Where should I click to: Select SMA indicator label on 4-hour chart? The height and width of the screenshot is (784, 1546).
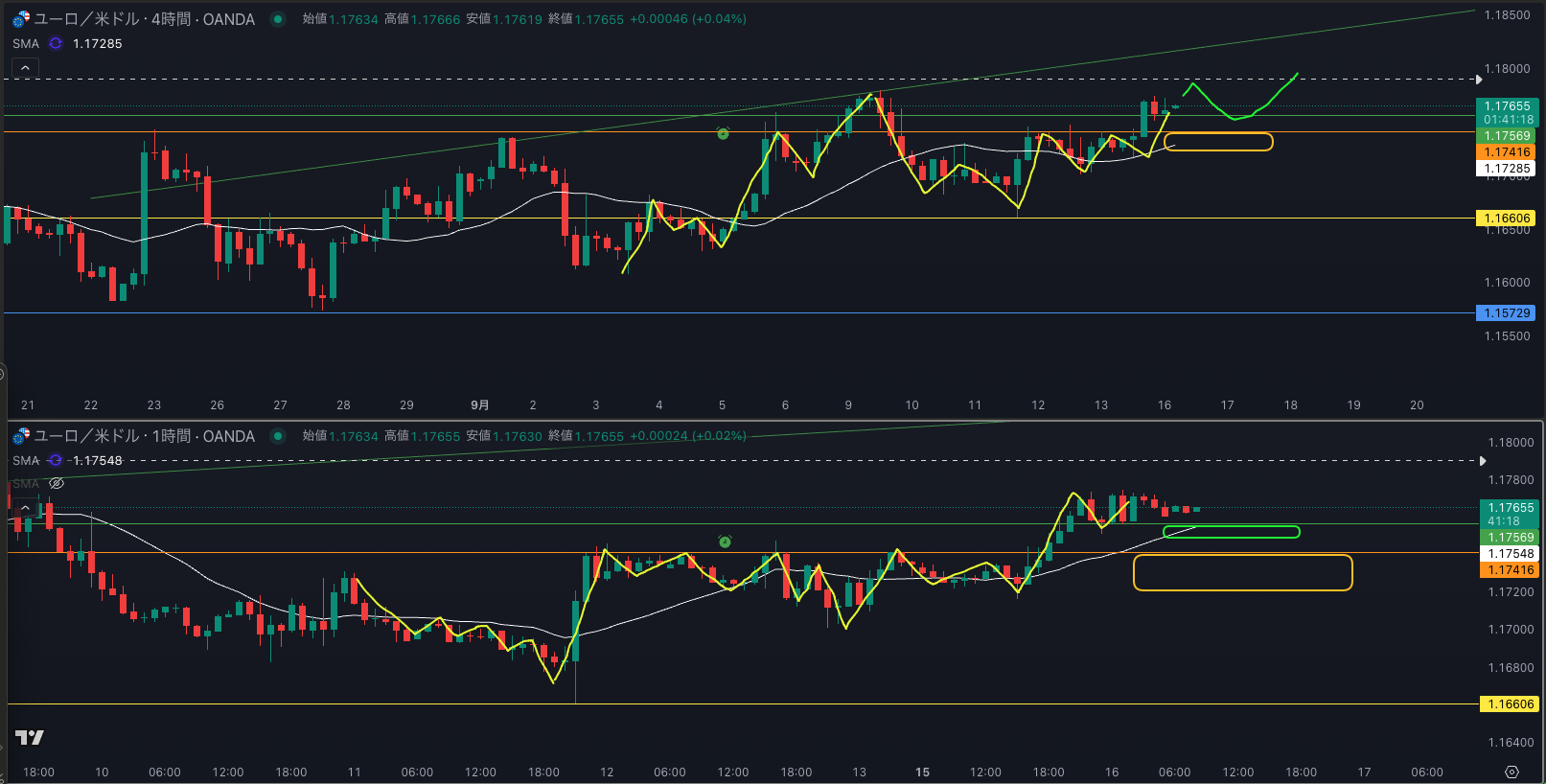tap(26, 43)
